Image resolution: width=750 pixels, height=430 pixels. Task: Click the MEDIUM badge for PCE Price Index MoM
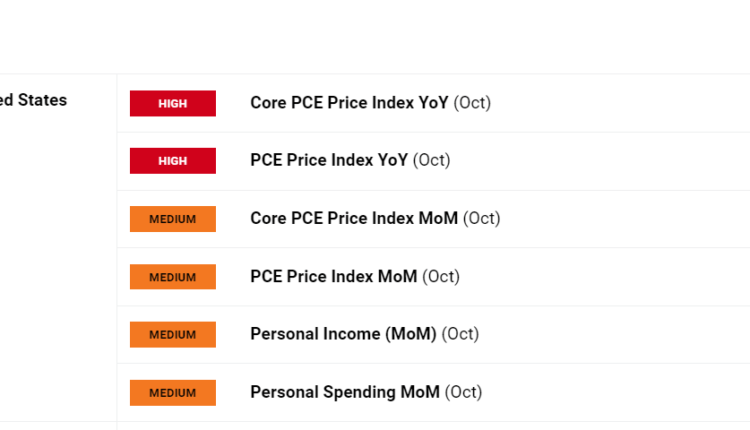point(172,277)
